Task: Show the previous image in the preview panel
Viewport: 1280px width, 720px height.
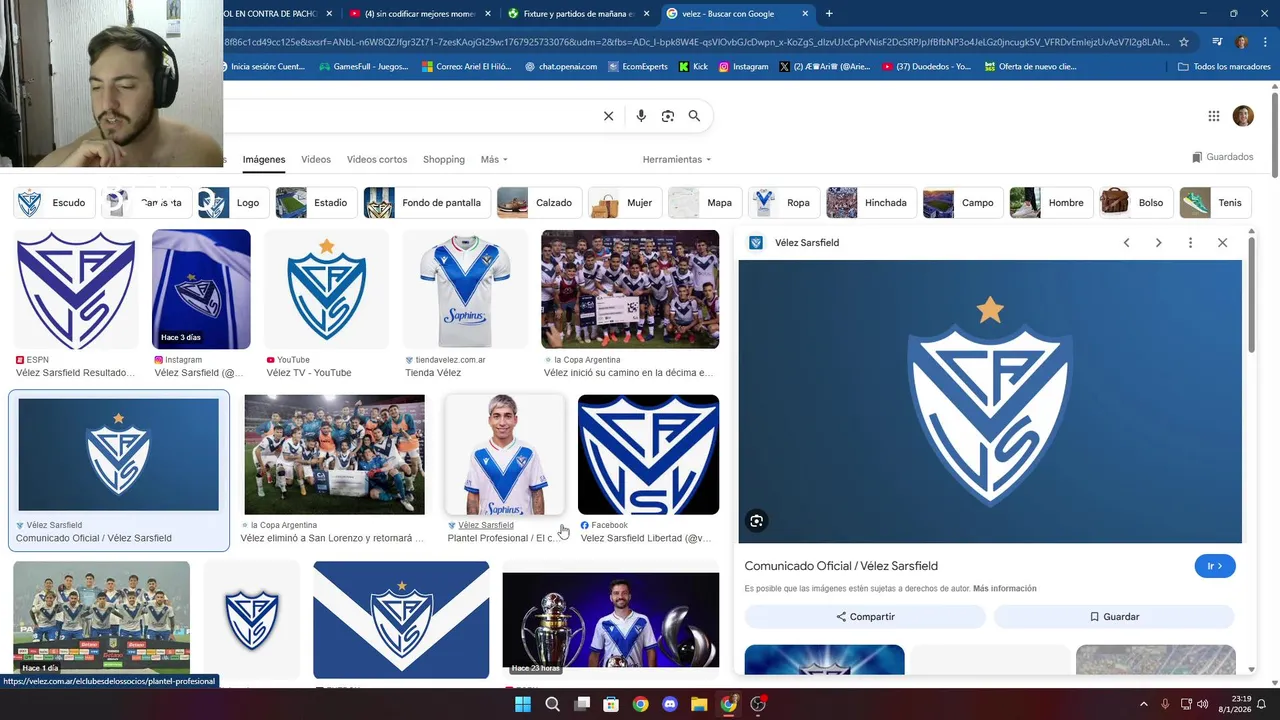Action: (1127, 243)
